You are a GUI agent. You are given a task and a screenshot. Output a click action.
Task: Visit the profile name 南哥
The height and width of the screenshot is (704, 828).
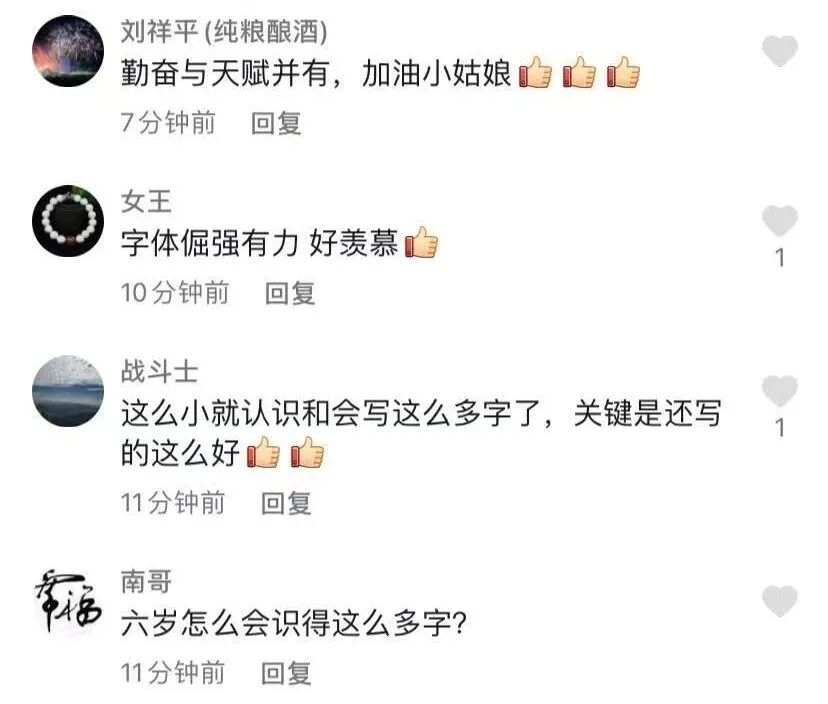pos(146,581)
